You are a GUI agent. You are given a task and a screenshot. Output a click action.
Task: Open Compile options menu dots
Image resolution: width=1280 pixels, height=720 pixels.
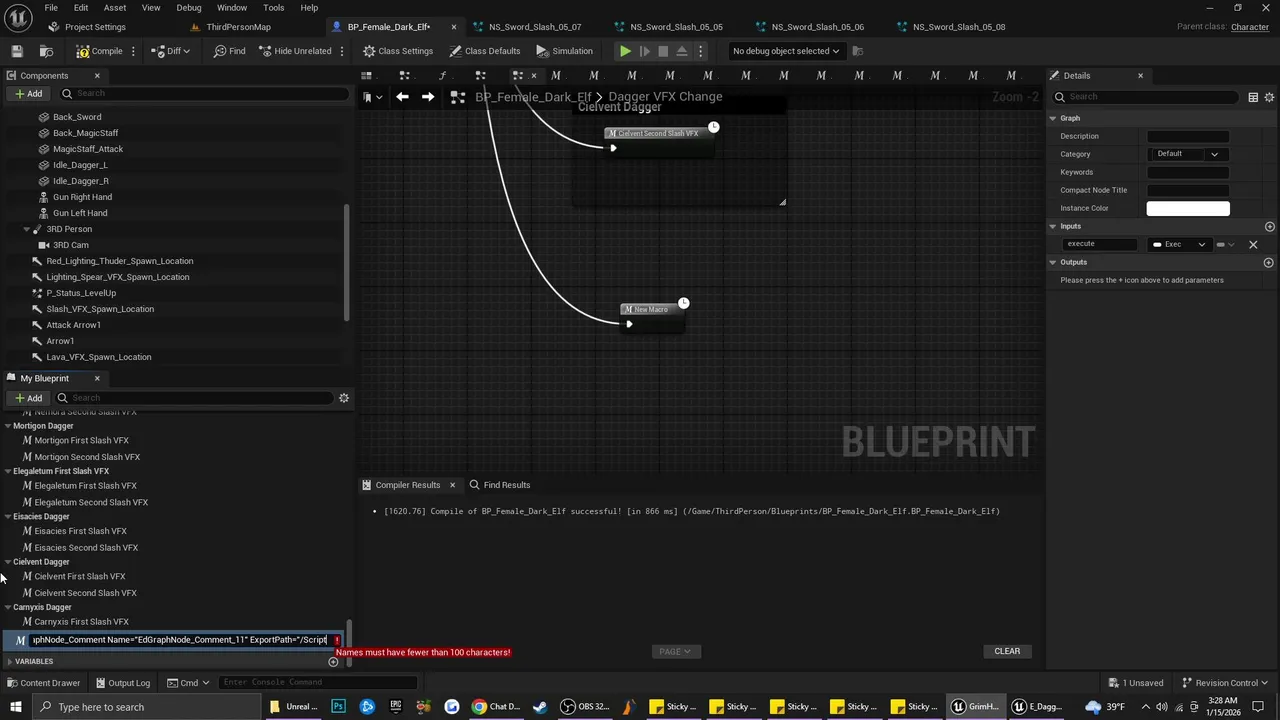pos(133,51)
